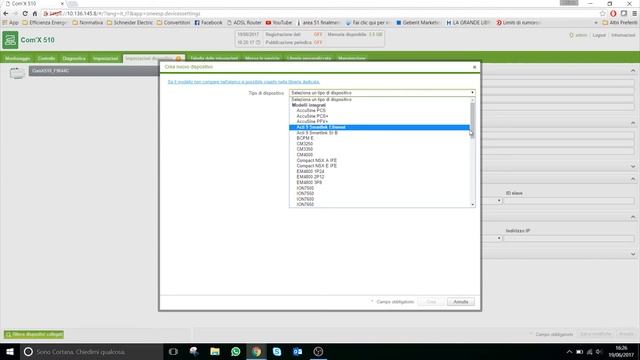
Task: Open Outlook from the taskbar
Action: pos(298,351)
